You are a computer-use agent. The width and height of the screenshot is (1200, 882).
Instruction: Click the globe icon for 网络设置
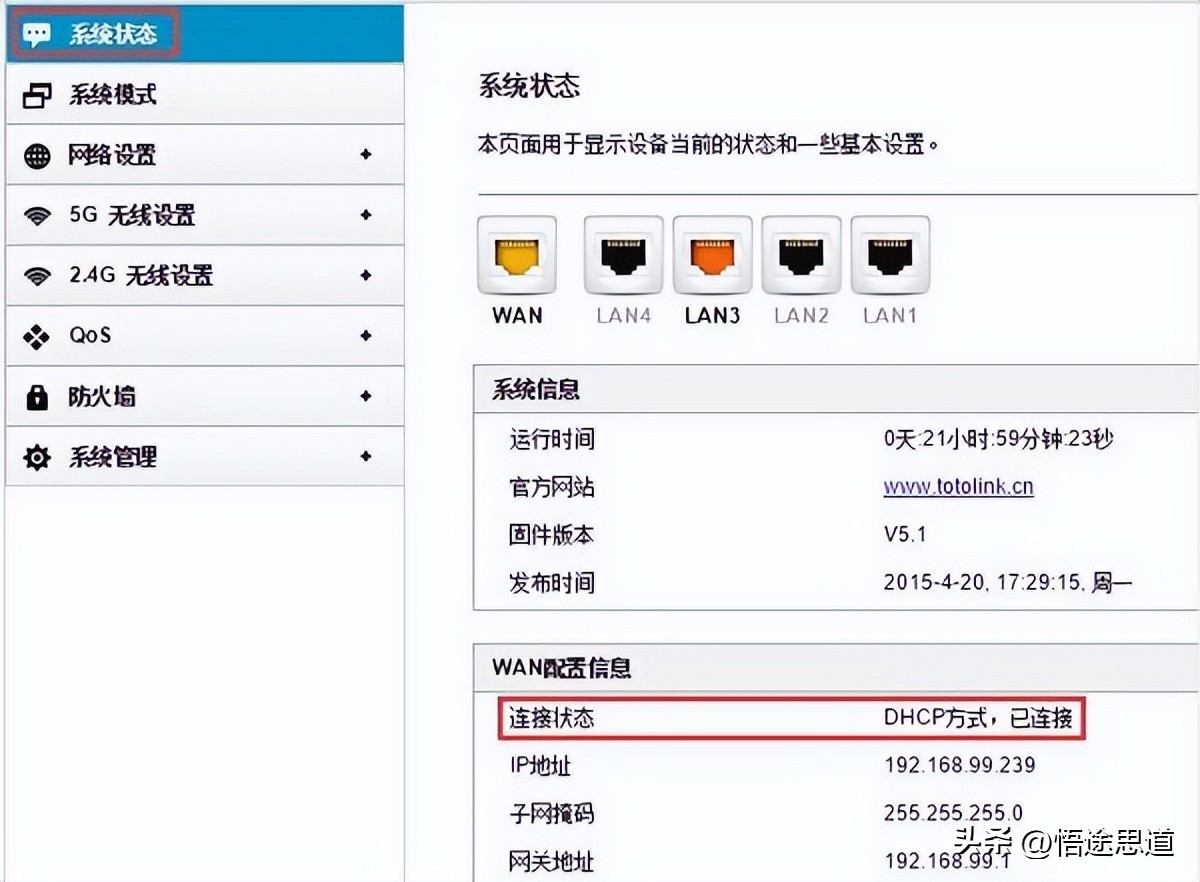[x=35, y=154]
